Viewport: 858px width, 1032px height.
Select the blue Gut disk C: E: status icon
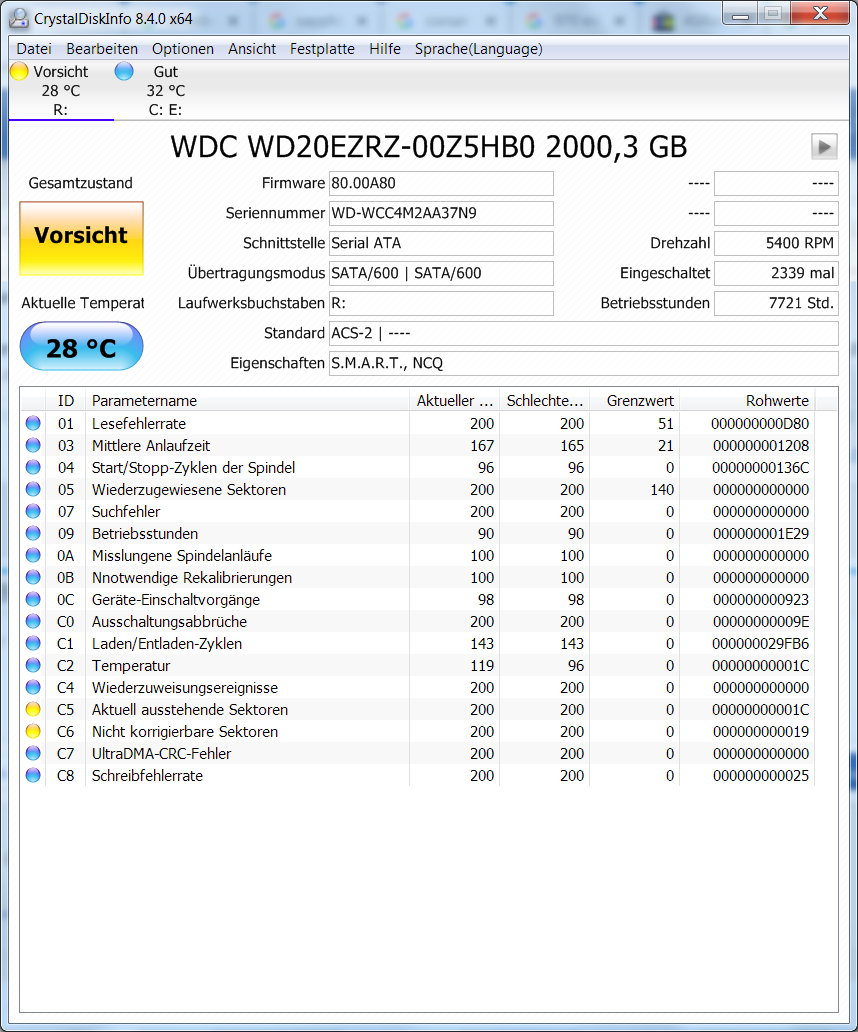point(124,71)
